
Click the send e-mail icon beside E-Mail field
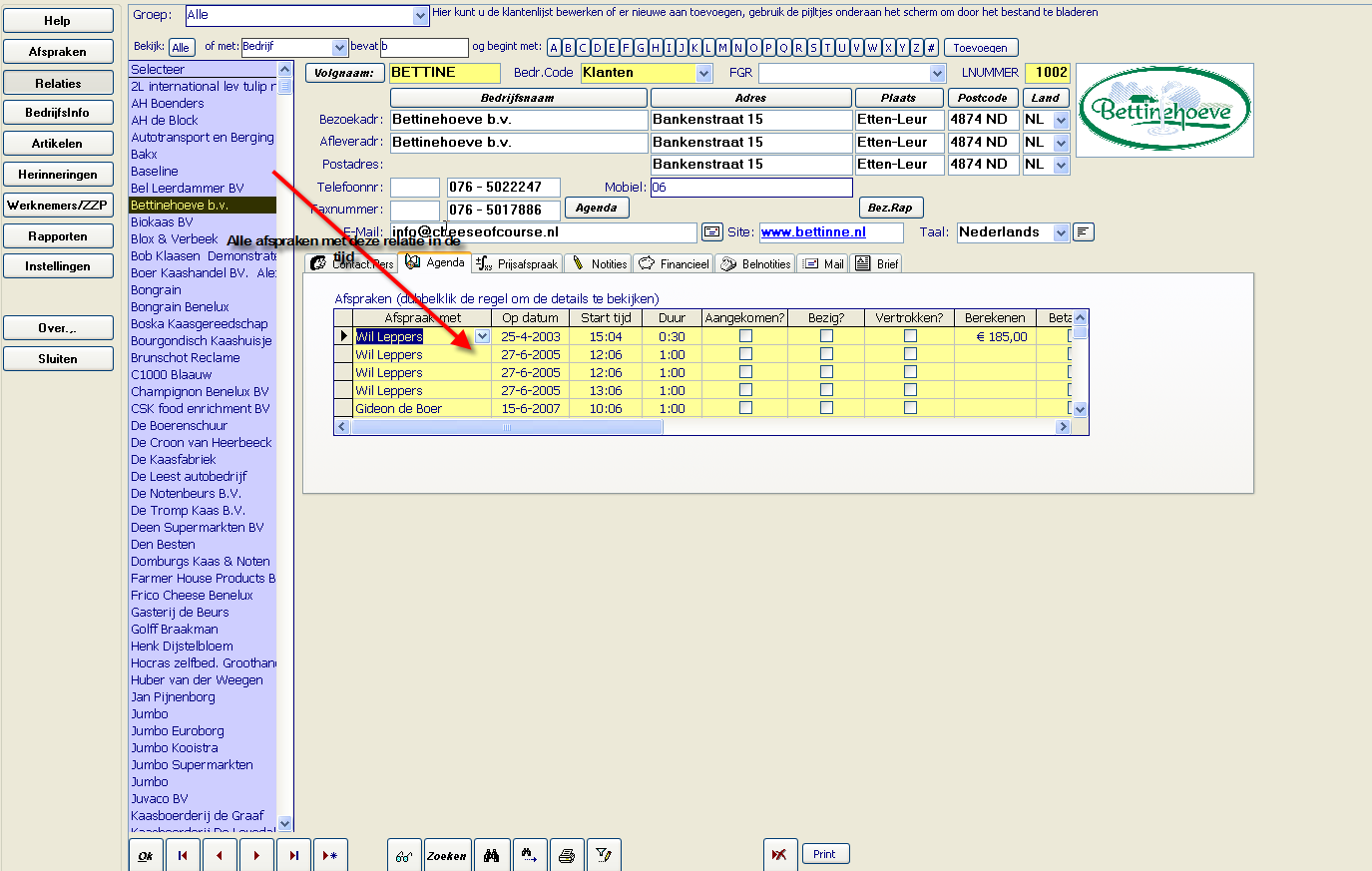(x=712, y=232)
